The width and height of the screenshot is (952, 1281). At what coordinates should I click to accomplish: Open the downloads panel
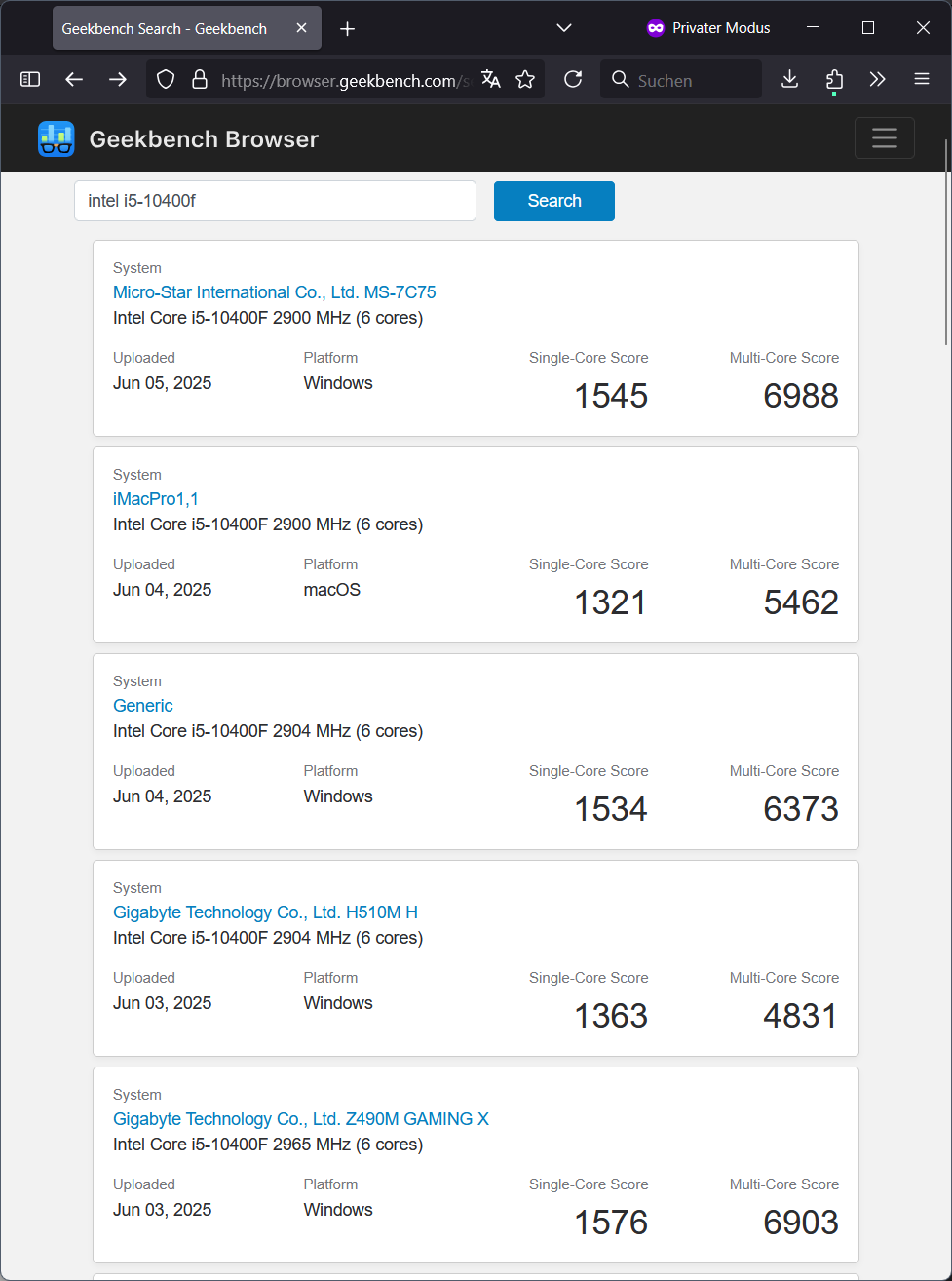tap(790, 80)
